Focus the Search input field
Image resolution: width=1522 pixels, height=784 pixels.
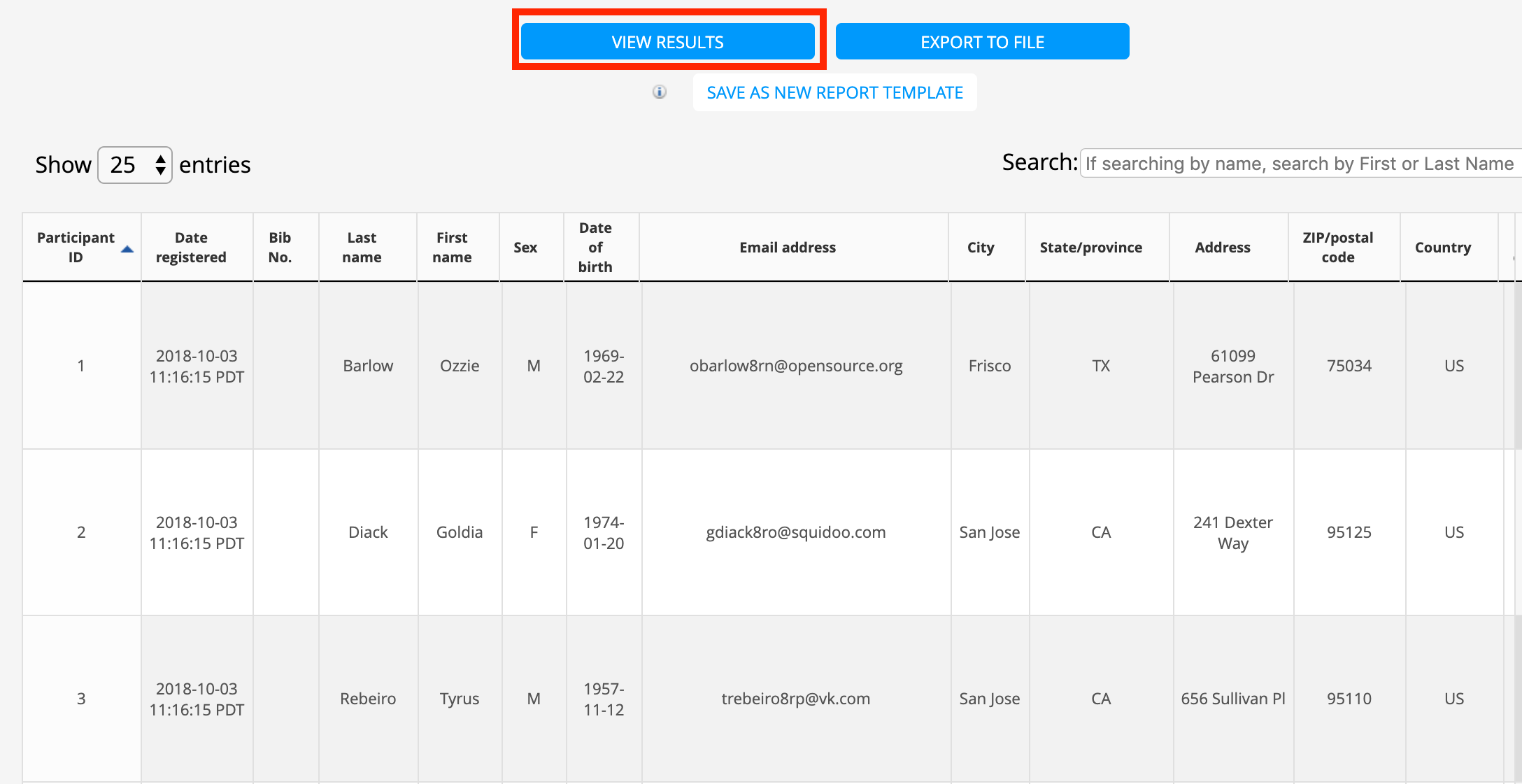coord(1298,164)
